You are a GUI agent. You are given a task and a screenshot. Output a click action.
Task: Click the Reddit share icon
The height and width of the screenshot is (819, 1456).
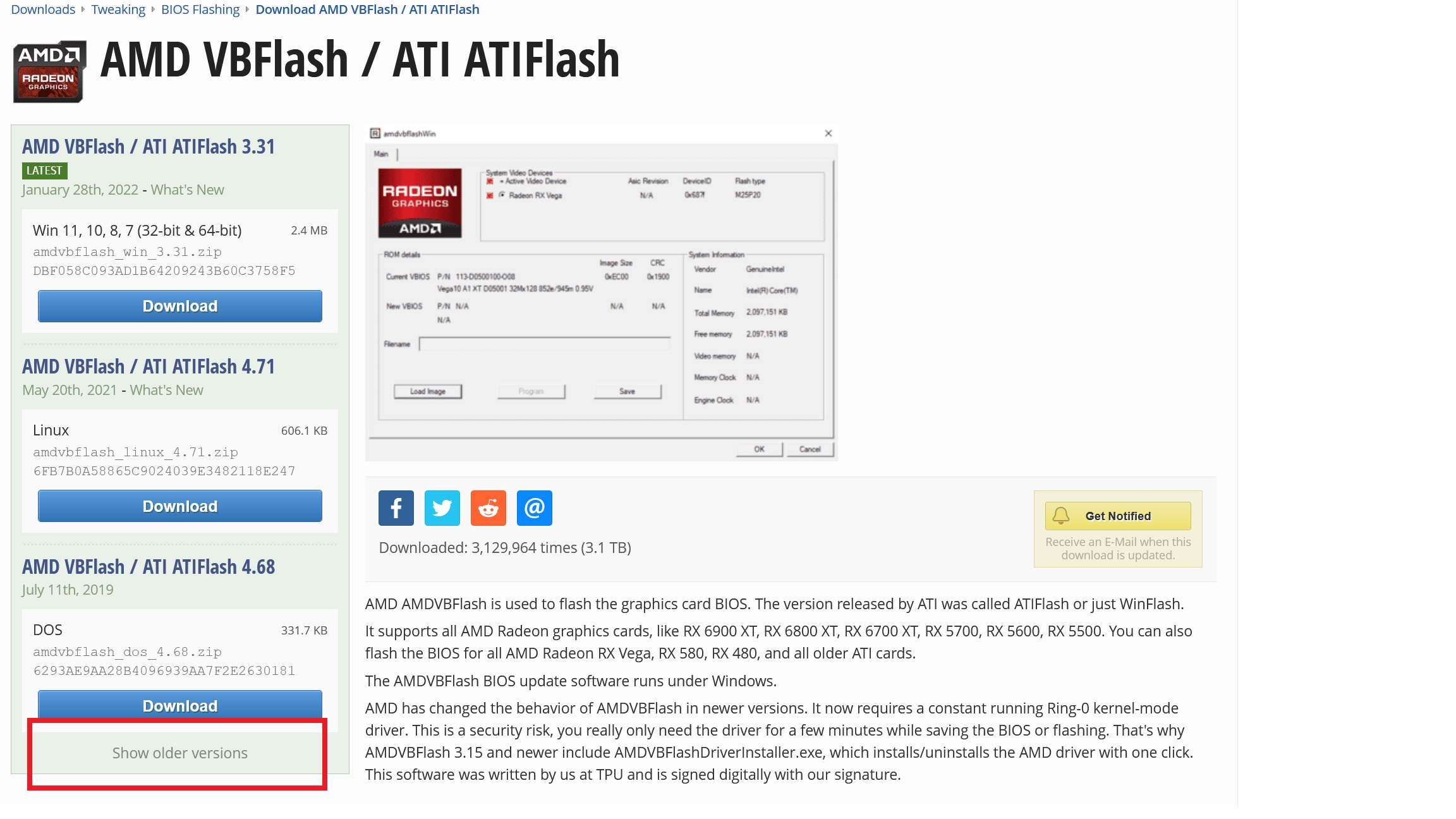pyautogui.click(x=488, y=508)
